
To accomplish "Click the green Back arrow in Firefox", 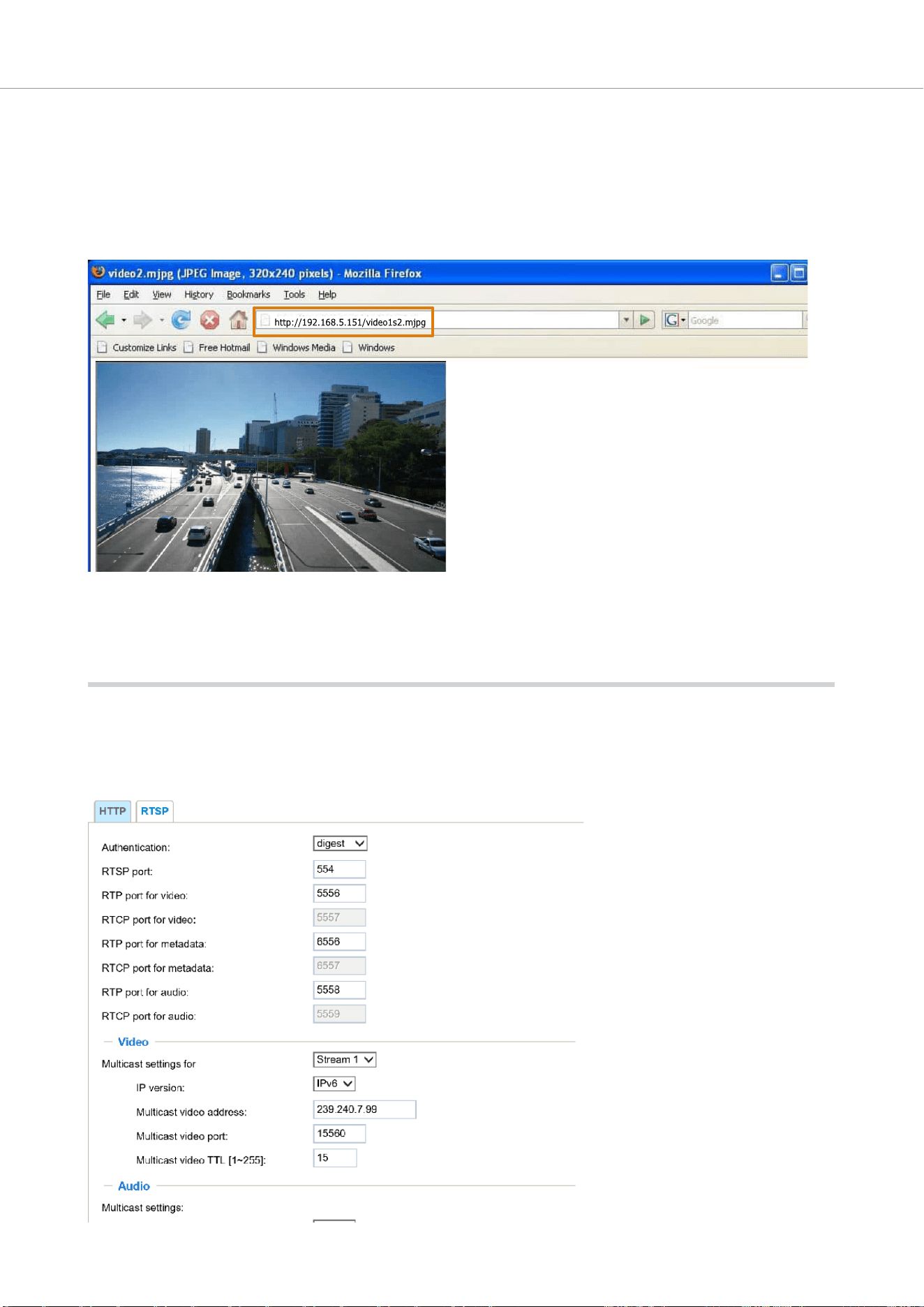I will [x=105, y=320].
